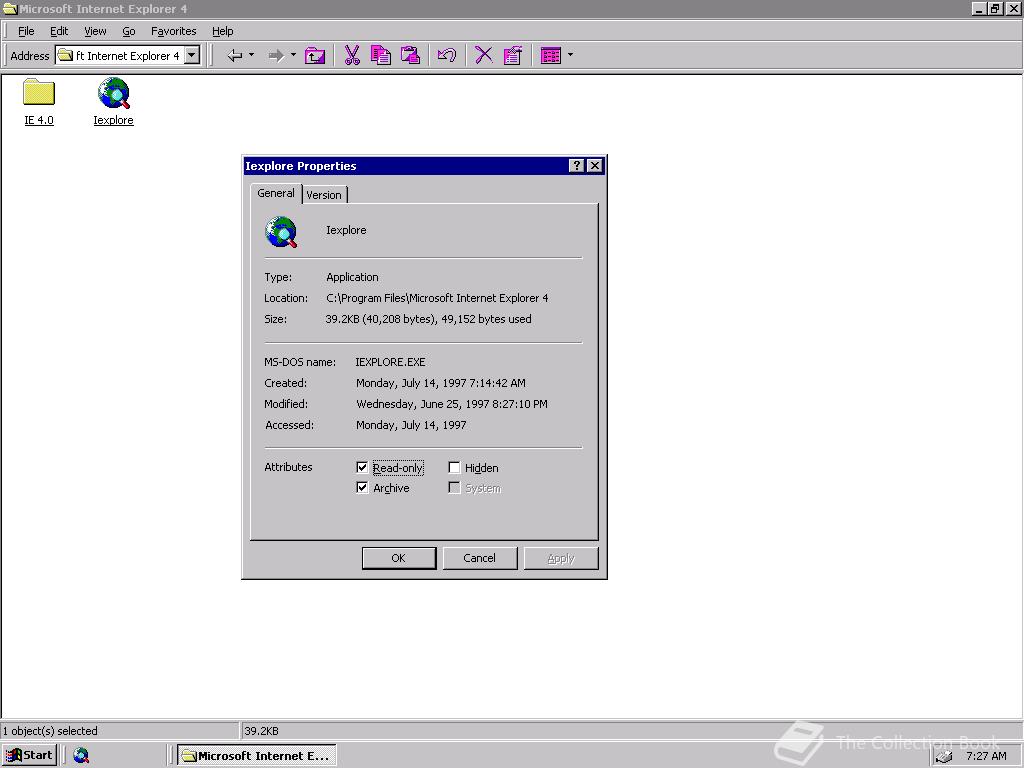The image size is (1024, 768).
Task: Click the Undo toolbar icon
Action: coord(447,56)
